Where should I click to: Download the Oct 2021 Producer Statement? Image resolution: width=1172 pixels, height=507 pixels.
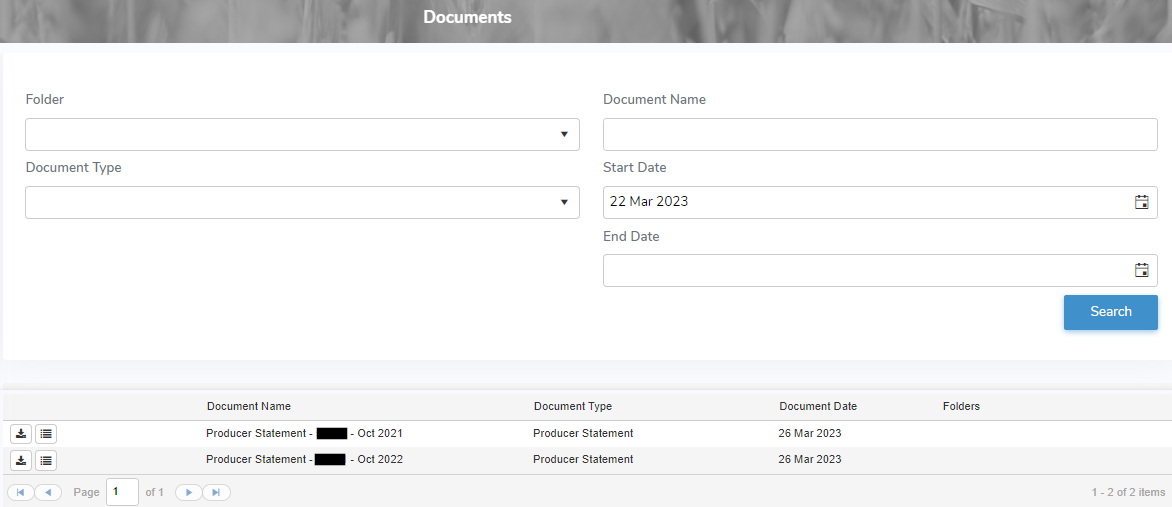21,434
